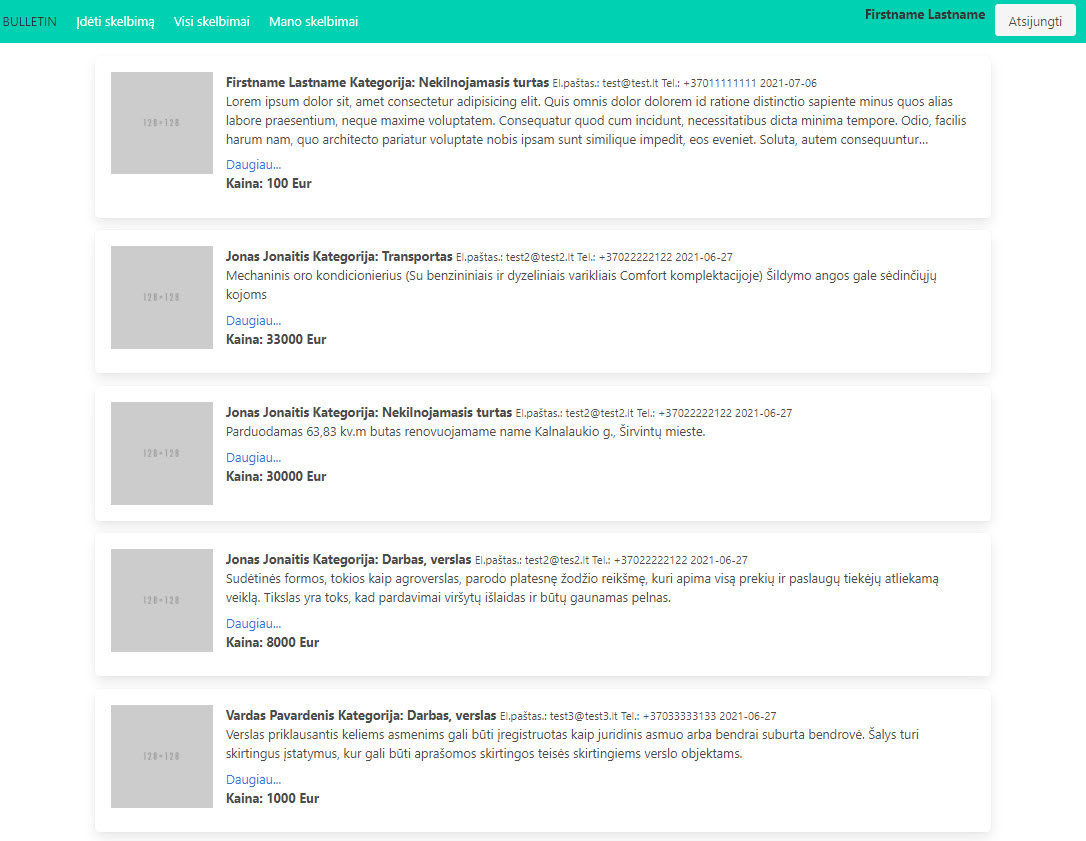Click the Transportas listing placeholder image
The width and height of the screenshot is (1086, 841).
[161, 297]
